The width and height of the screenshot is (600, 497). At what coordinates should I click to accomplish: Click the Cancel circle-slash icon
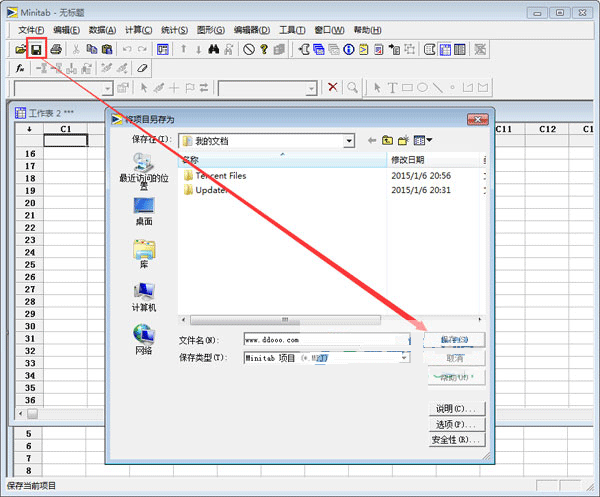coord(249,49)
